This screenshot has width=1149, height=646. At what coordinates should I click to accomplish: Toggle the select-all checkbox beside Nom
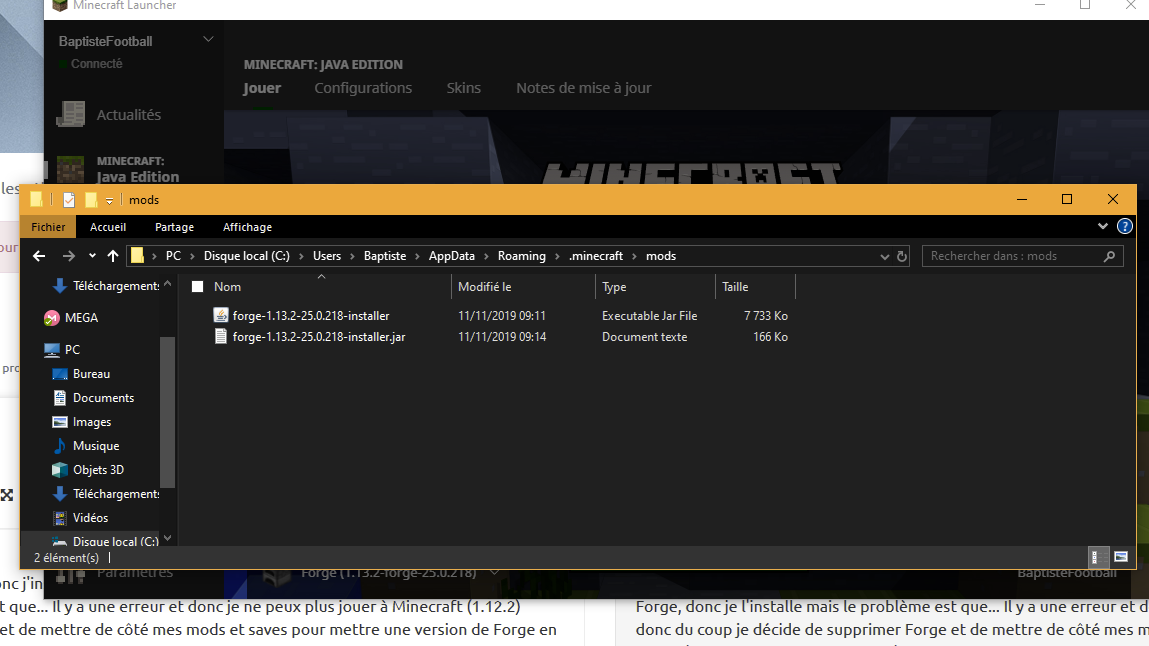pos(197,287)
